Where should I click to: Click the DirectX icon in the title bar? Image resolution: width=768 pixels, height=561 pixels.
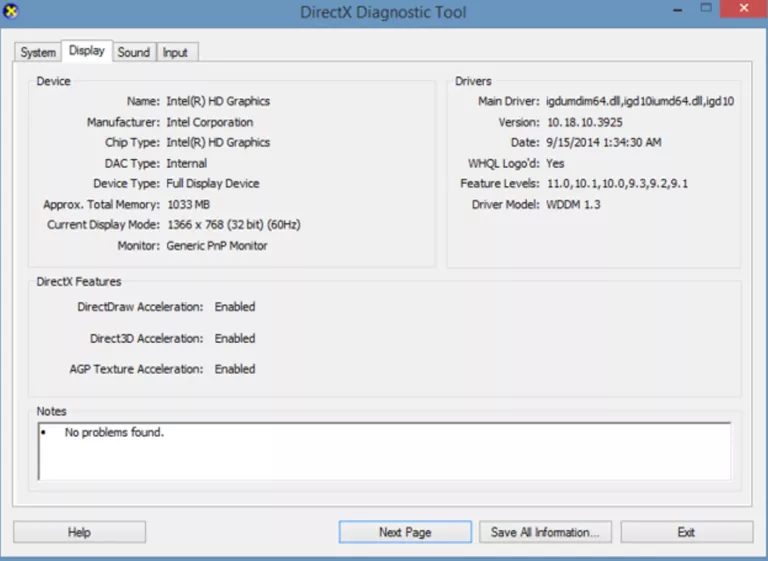pyautogui.click(x=10, y=11)
